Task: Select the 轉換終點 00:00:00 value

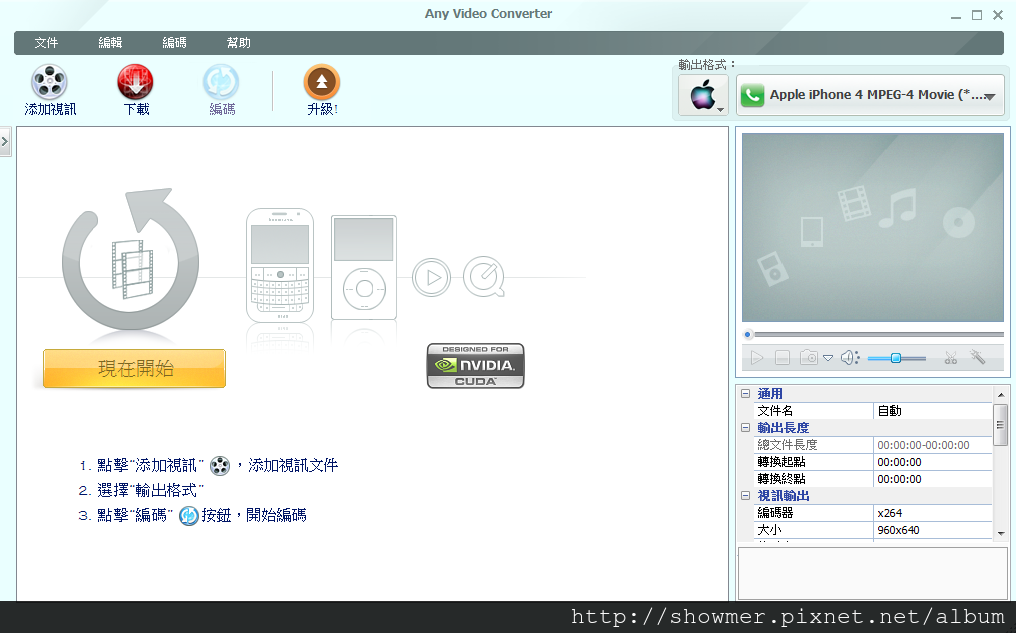Action: [932, 479]
